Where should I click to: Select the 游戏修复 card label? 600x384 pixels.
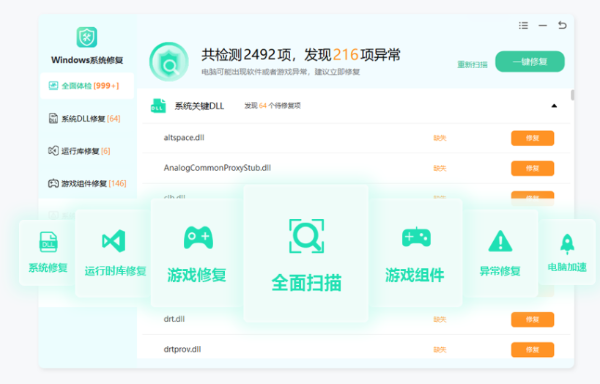click(197, 275)
